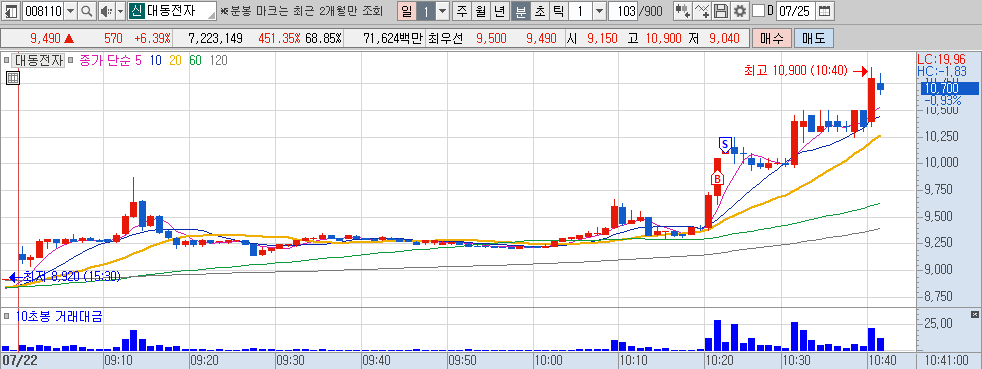Screen dimensions: 982x369
Task: Click the 최고 10,900 (10:40) high label
Action: 795,71
